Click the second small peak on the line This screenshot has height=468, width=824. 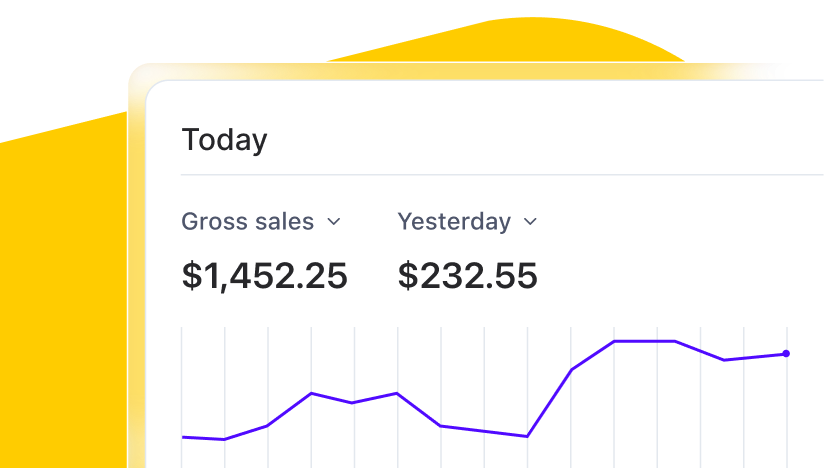[x=397, y=393]
